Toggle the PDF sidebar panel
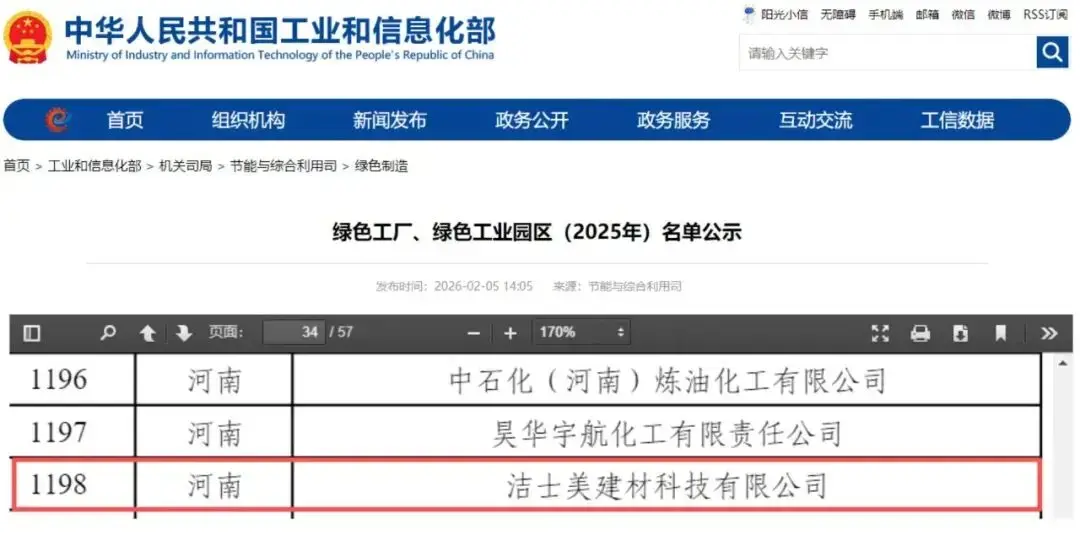Screen dimensions: 1080x557 [x=32, y=333]
